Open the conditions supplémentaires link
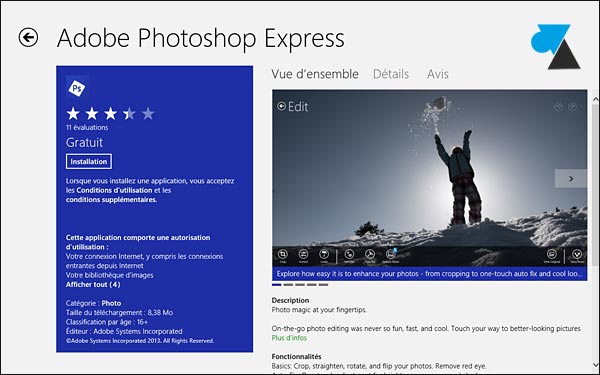The image size is (600, 375). coord(111,200)
